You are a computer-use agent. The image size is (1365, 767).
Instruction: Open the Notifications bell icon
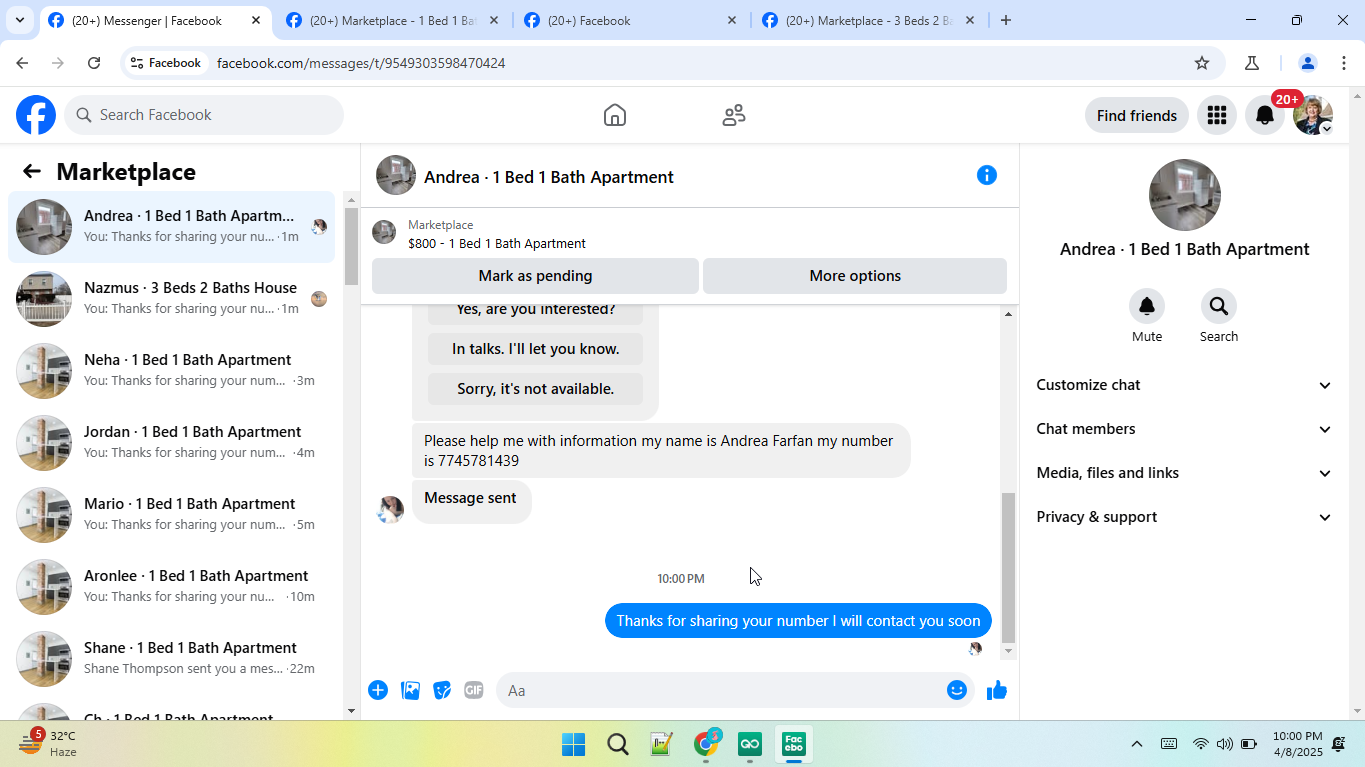pos(1265,115)
